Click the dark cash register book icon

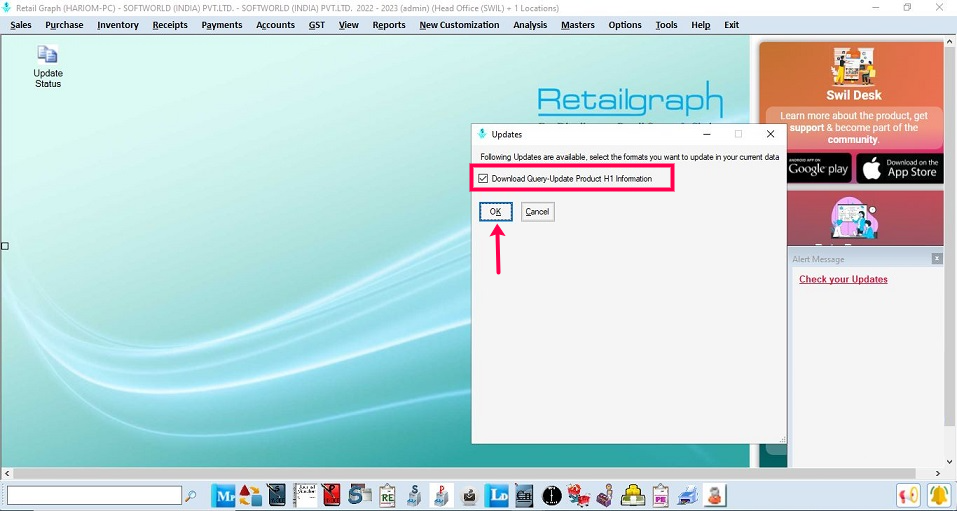point(524,495)
